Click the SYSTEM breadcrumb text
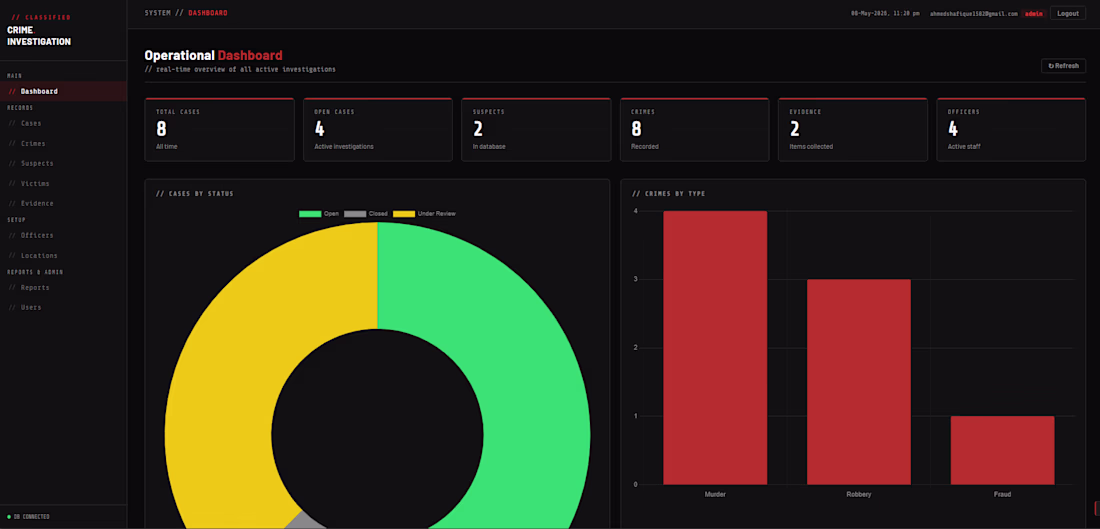The image size is (1100, 529). [157, 13]
